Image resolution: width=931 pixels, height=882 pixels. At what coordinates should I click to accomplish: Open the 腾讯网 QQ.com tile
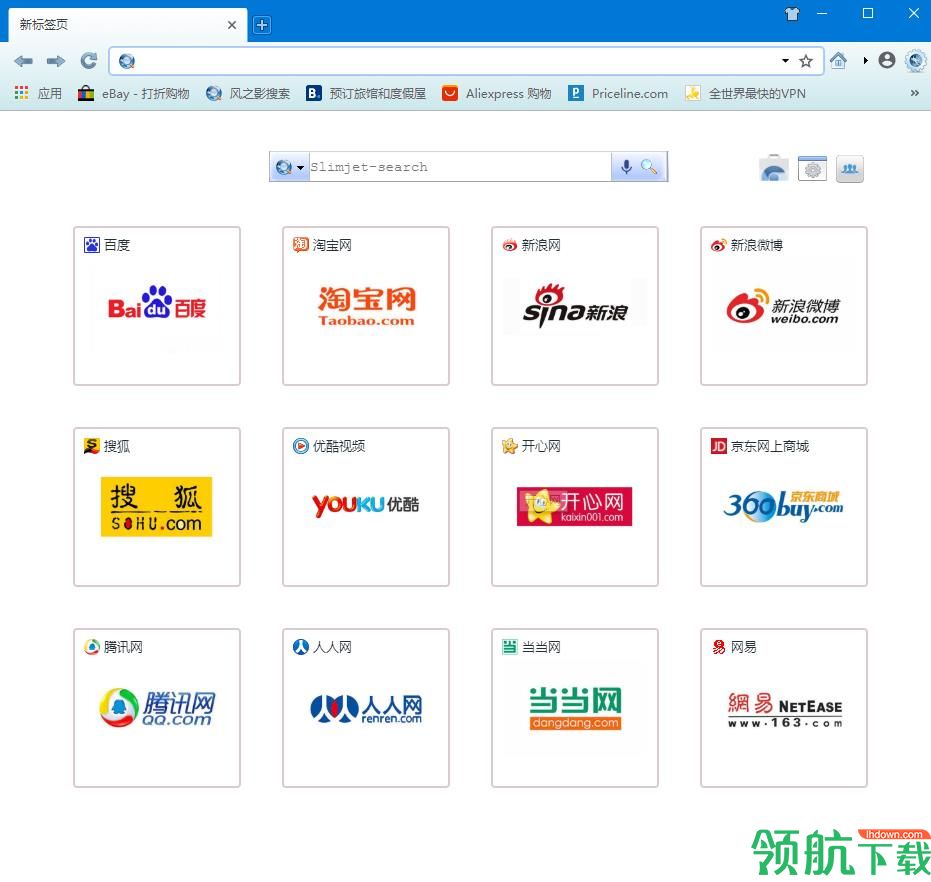click(157, 708)
